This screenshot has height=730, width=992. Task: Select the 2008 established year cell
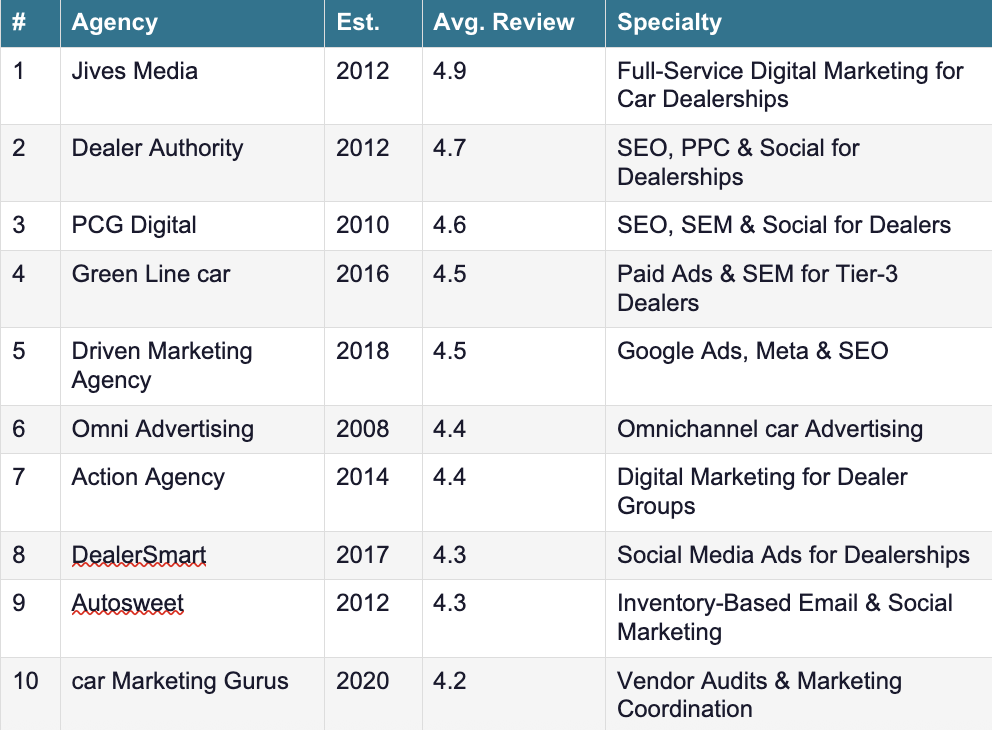click(362, 429)
